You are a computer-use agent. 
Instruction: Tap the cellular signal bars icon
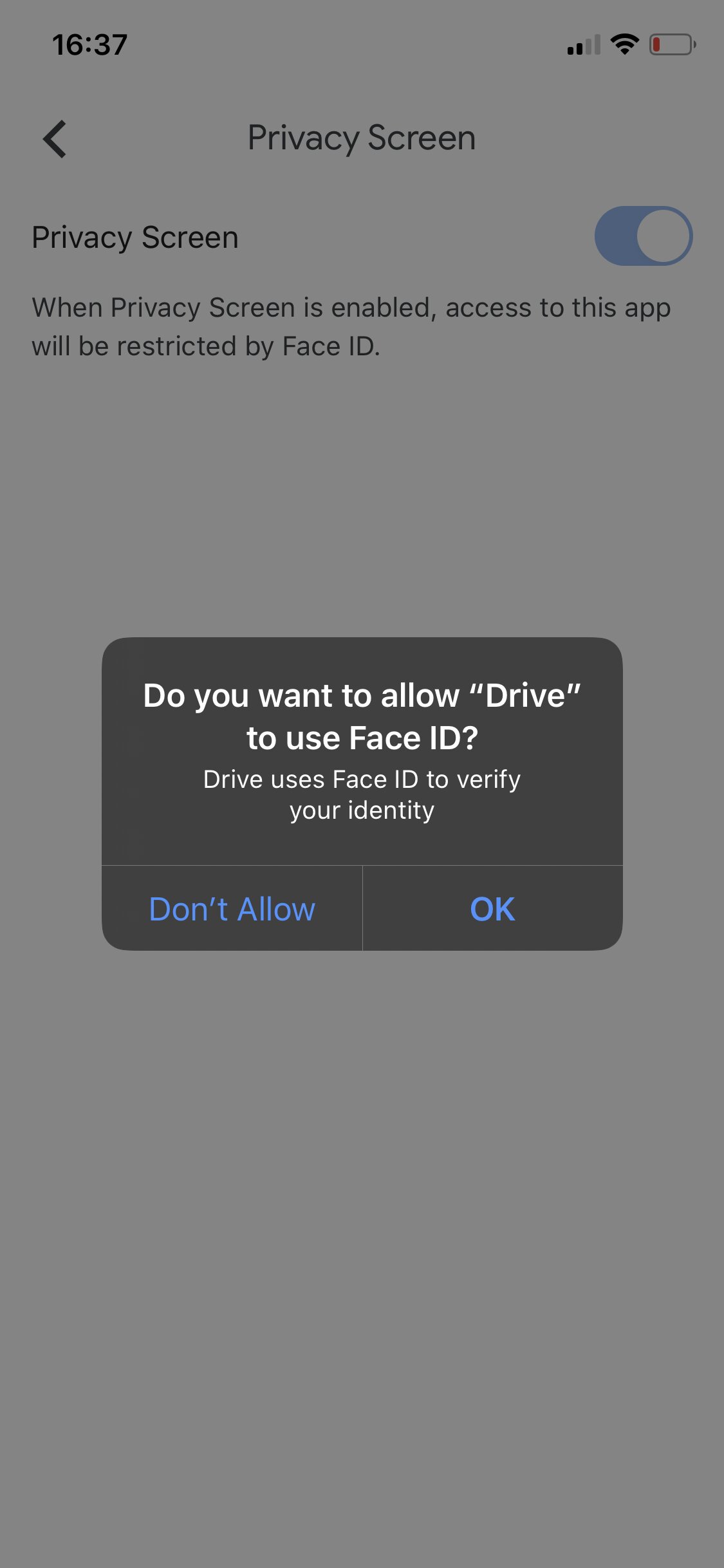(584, 45)
